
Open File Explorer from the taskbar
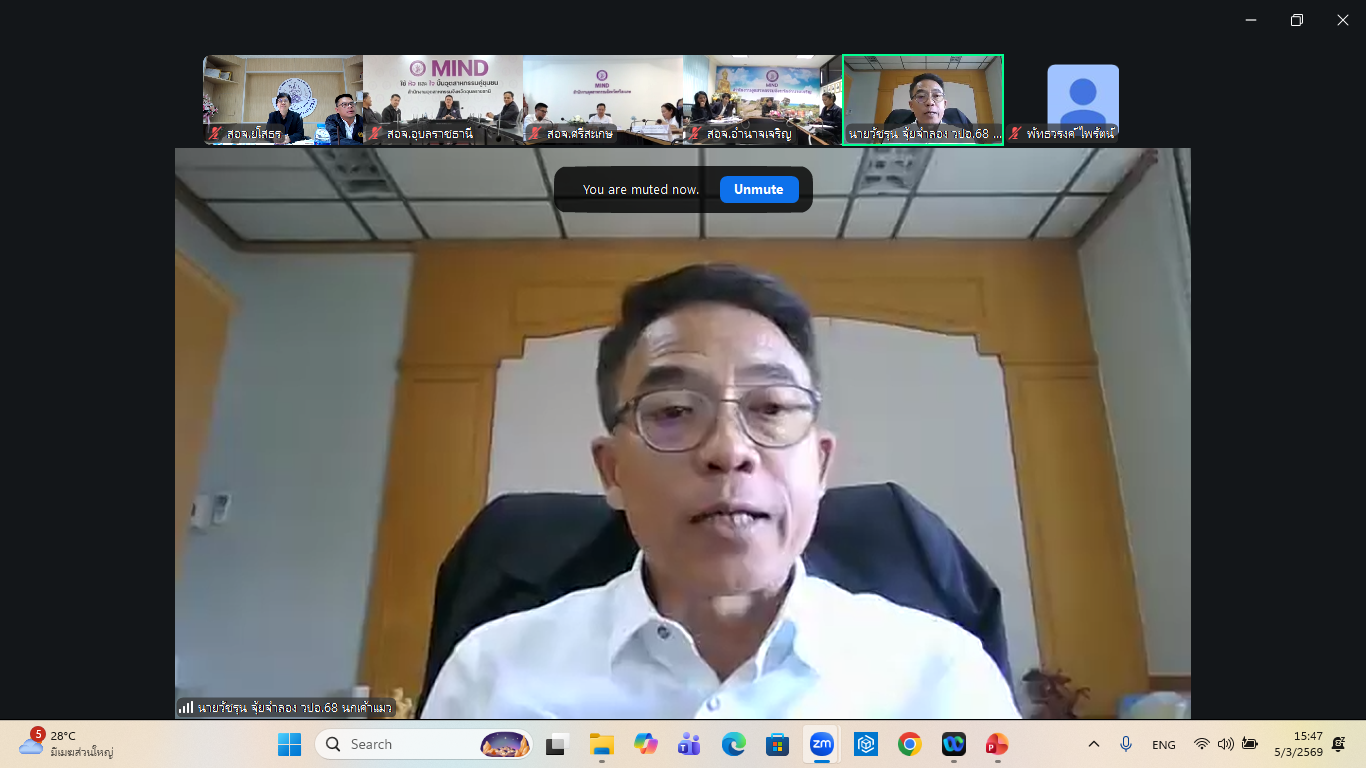601,744
